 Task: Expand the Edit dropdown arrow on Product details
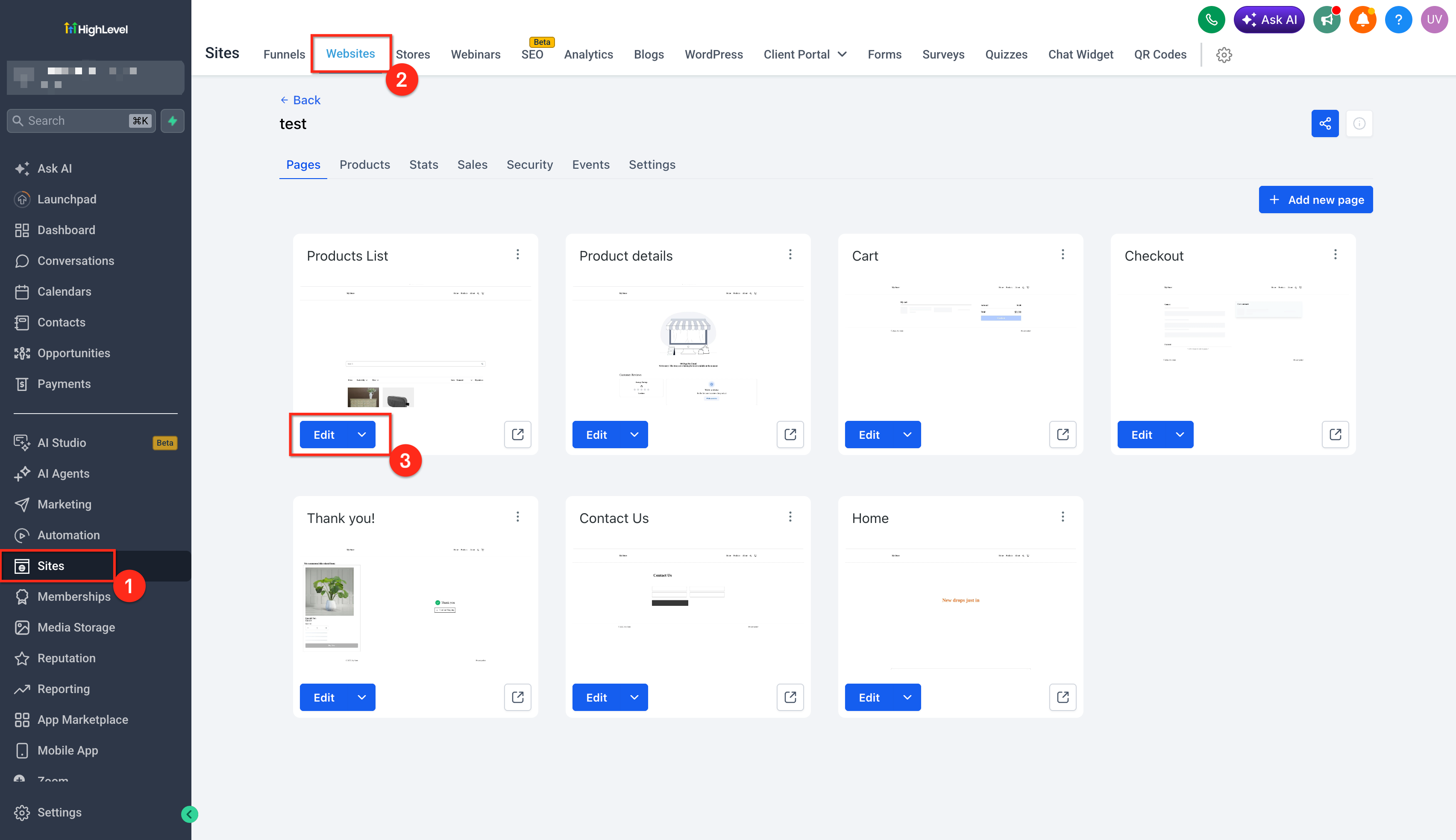[x=634, y=435]
